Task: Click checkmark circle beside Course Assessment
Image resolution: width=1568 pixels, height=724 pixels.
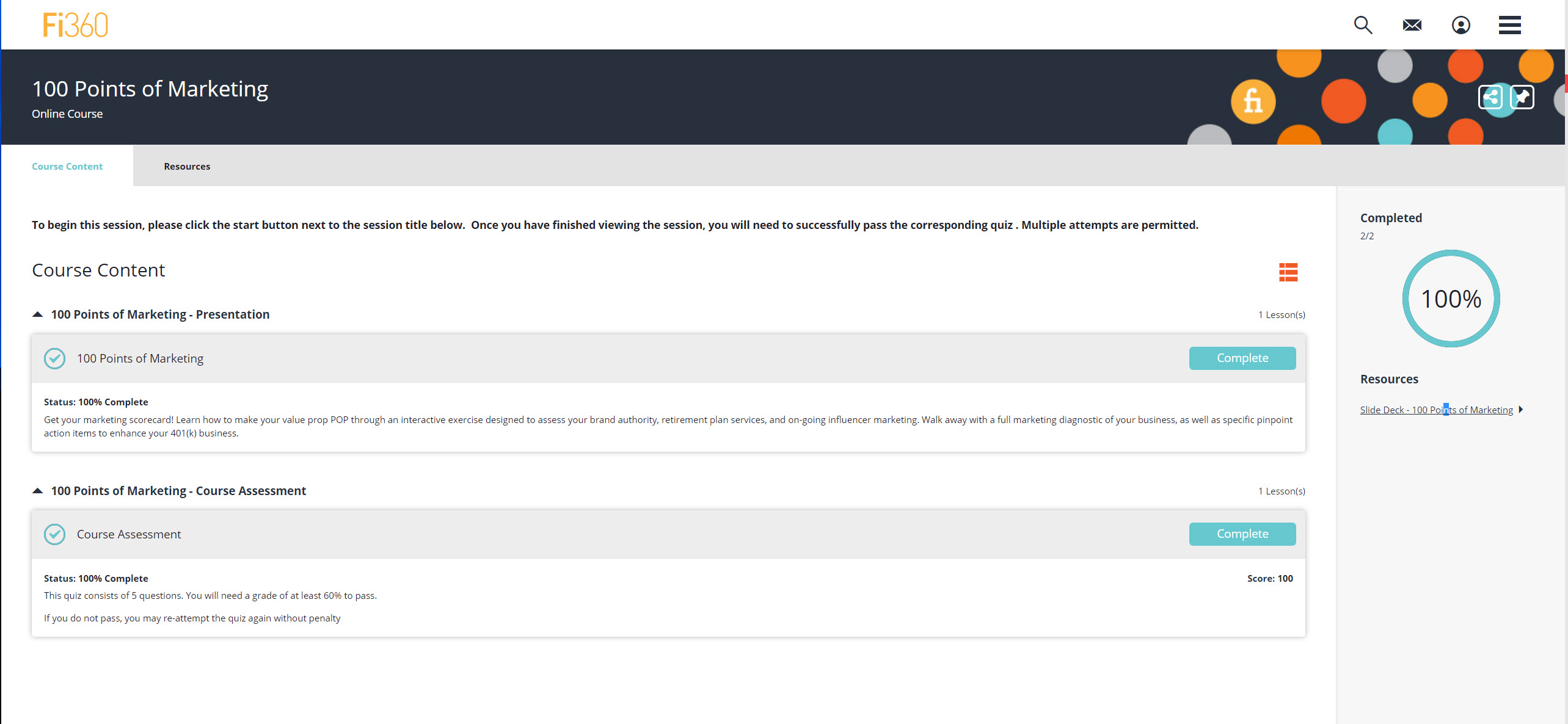Action: 54,534
